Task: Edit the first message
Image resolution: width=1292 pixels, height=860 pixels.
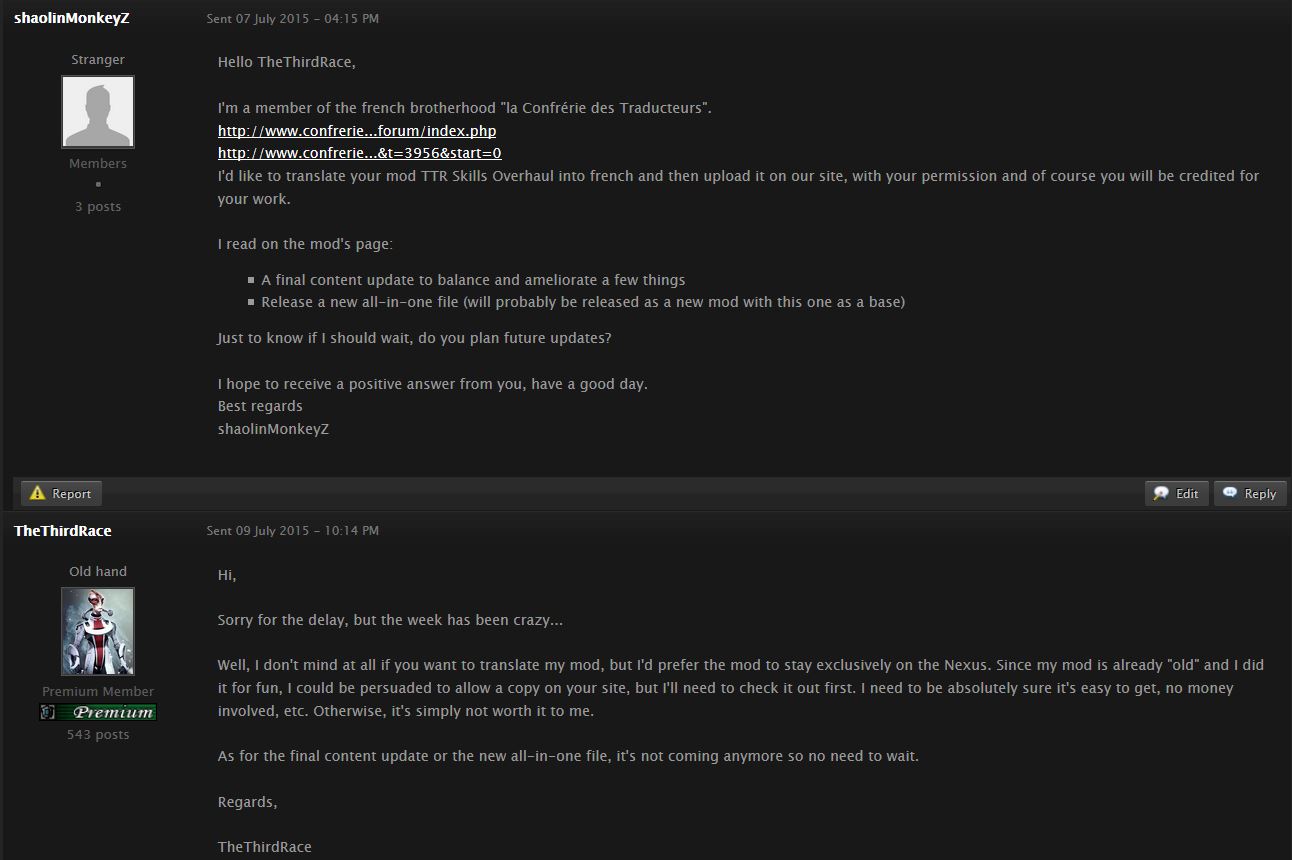Action: (x=1177, y=493)
